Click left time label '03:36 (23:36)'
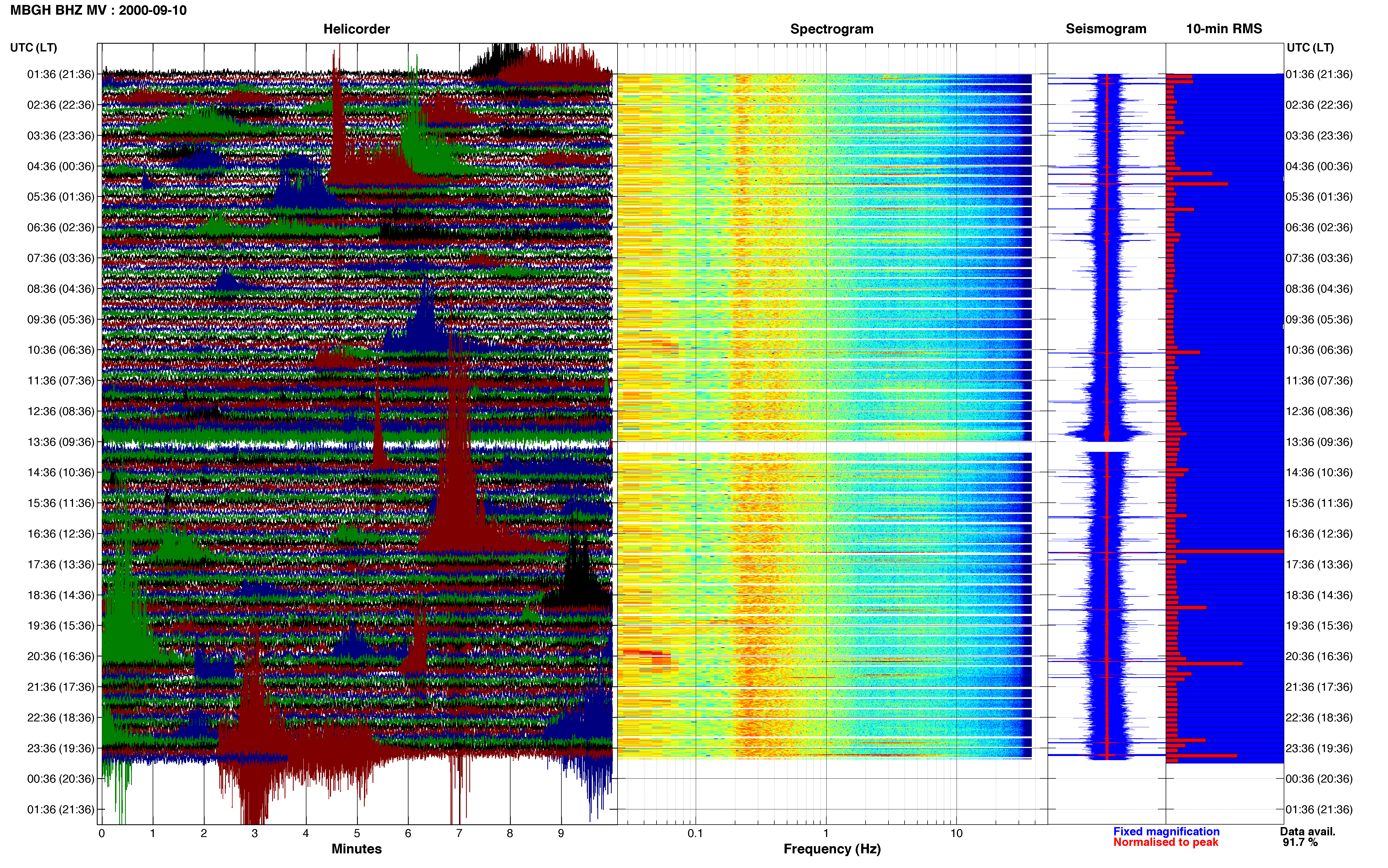This screenshot has height=868, width=1388. click(61, 135)
